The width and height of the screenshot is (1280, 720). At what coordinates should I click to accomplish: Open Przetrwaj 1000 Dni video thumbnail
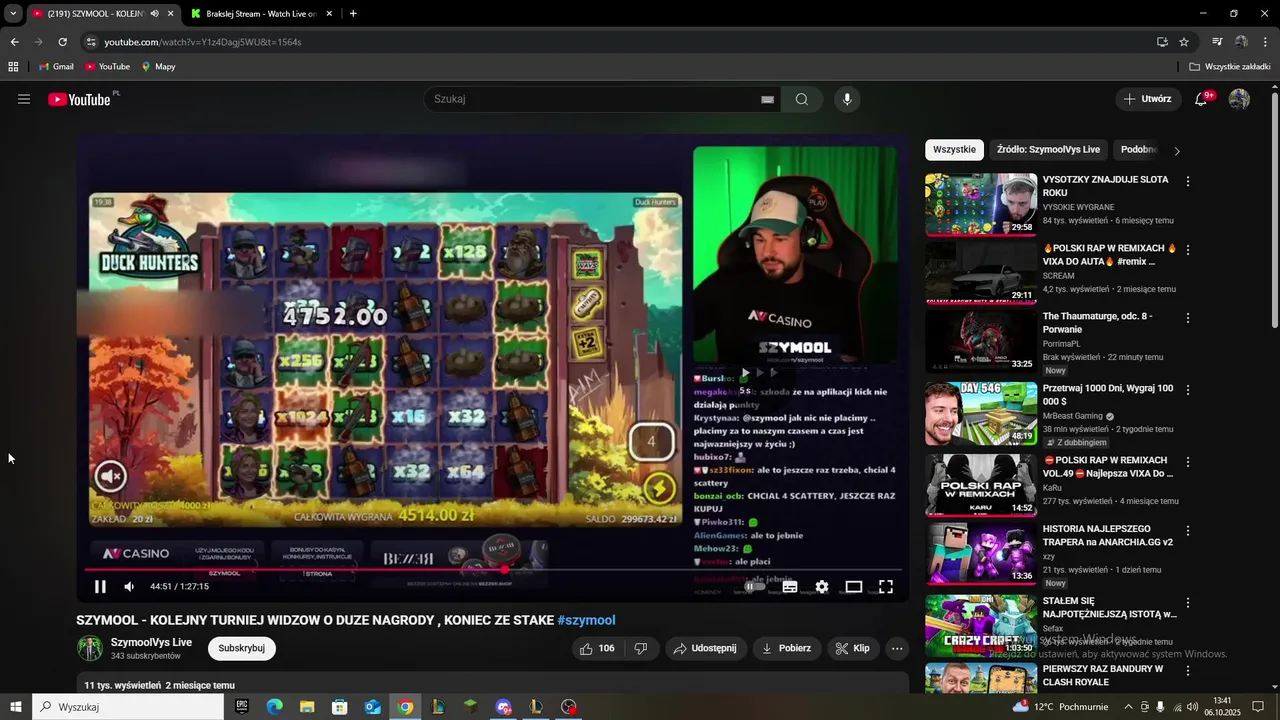981,414
